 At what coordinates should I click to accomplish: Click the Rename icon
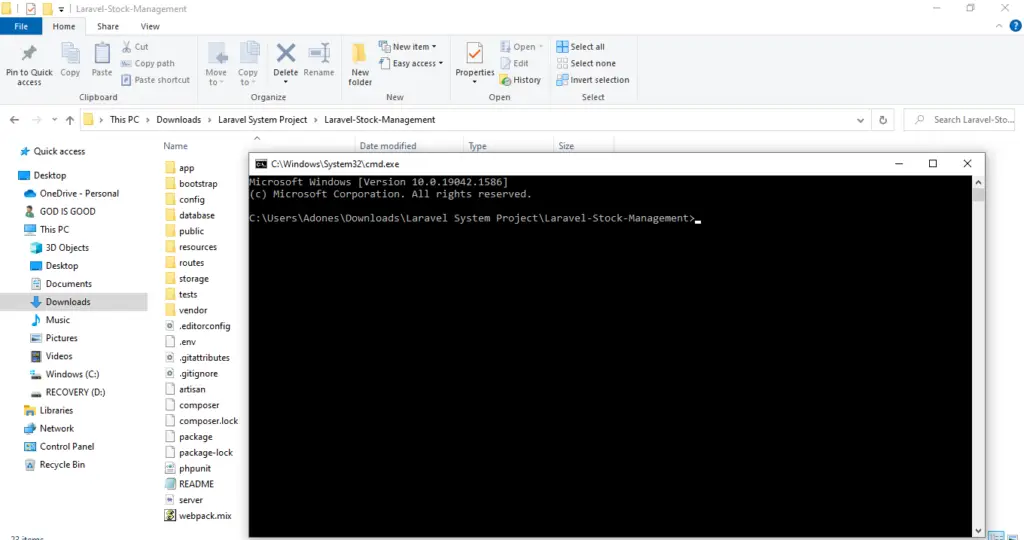(x=319, y=55)
